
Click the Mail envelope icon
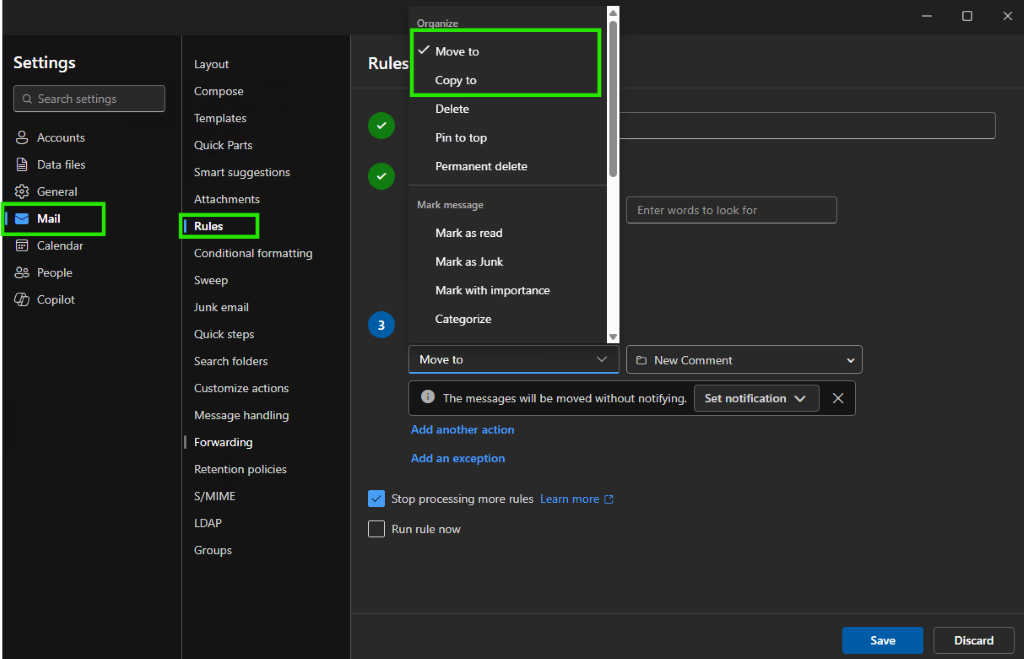click(22, 218)
